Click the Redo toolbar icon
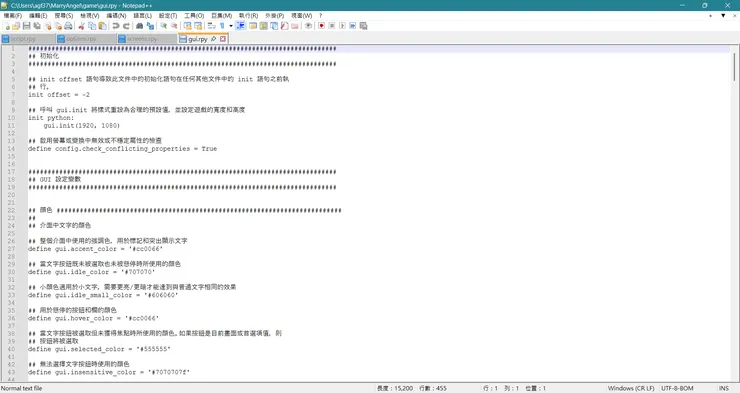 [x=126, y=26]
